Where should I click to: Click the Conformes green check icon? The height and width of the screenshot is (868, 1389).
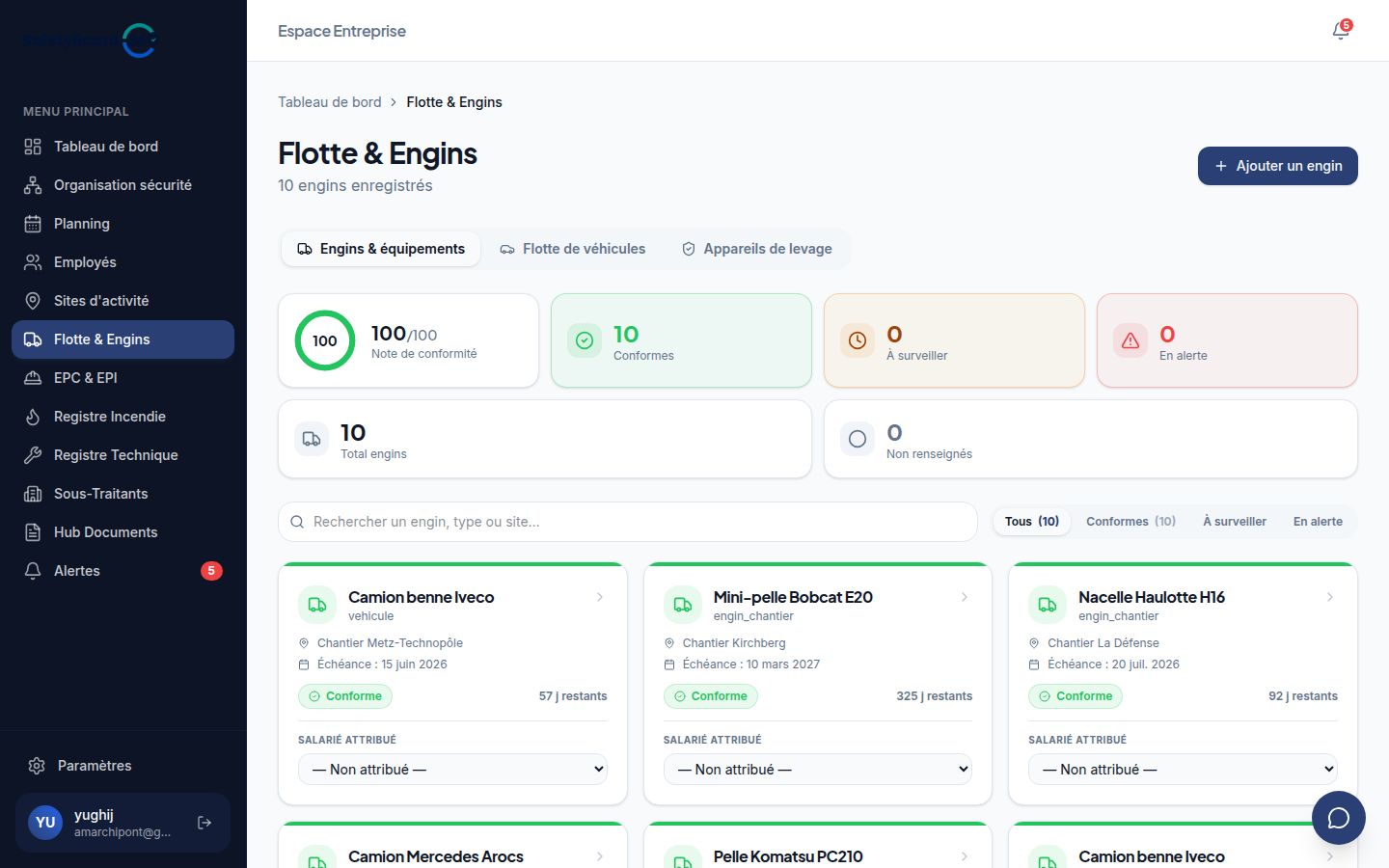click(585, 340)
